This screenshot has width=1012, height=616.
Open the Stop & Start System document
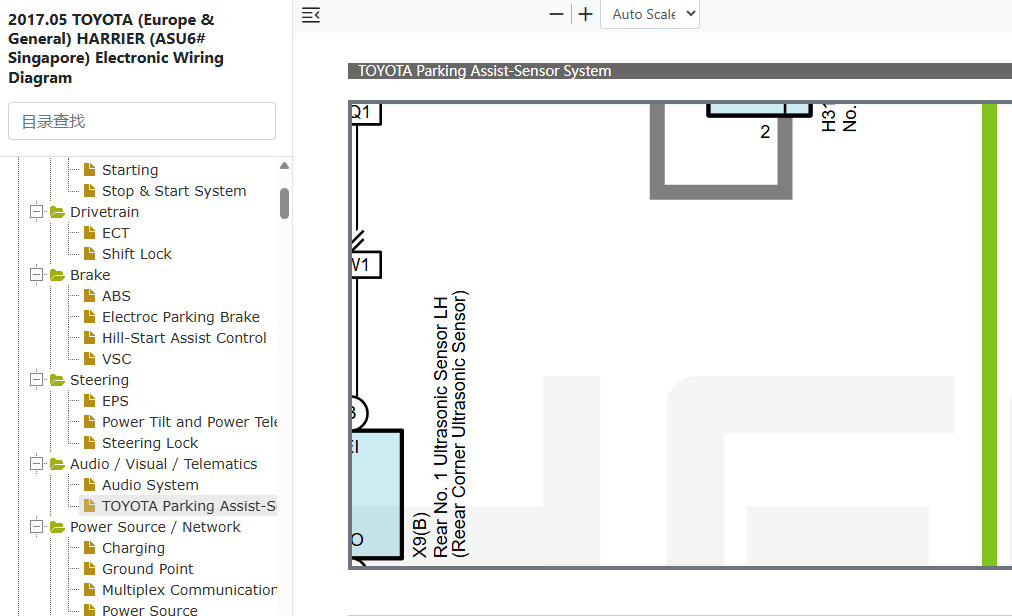pyautogui.click(x=174, y=191)
